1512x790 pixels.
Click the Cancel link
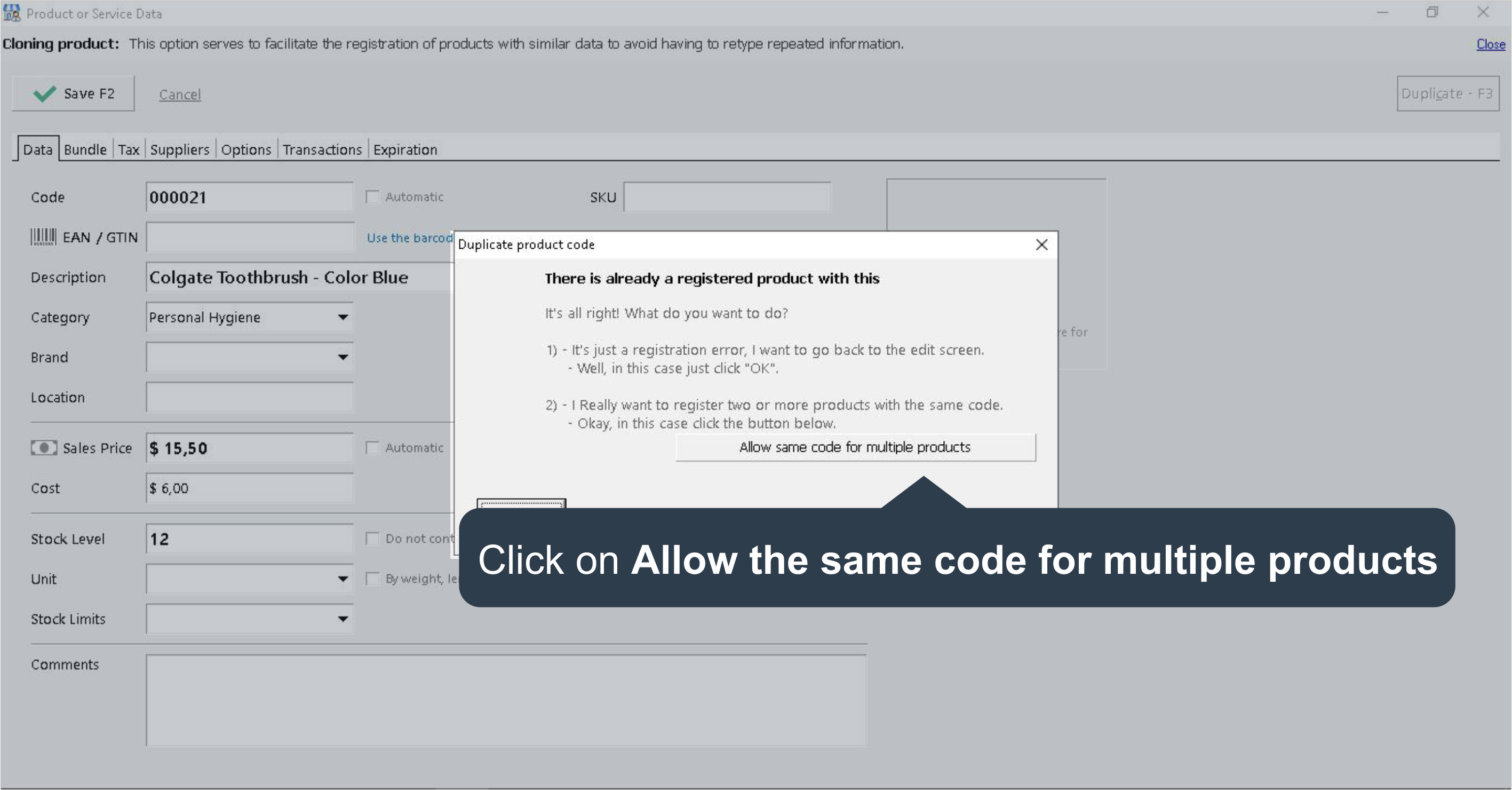pyautogui.click(x=180, y=94)
